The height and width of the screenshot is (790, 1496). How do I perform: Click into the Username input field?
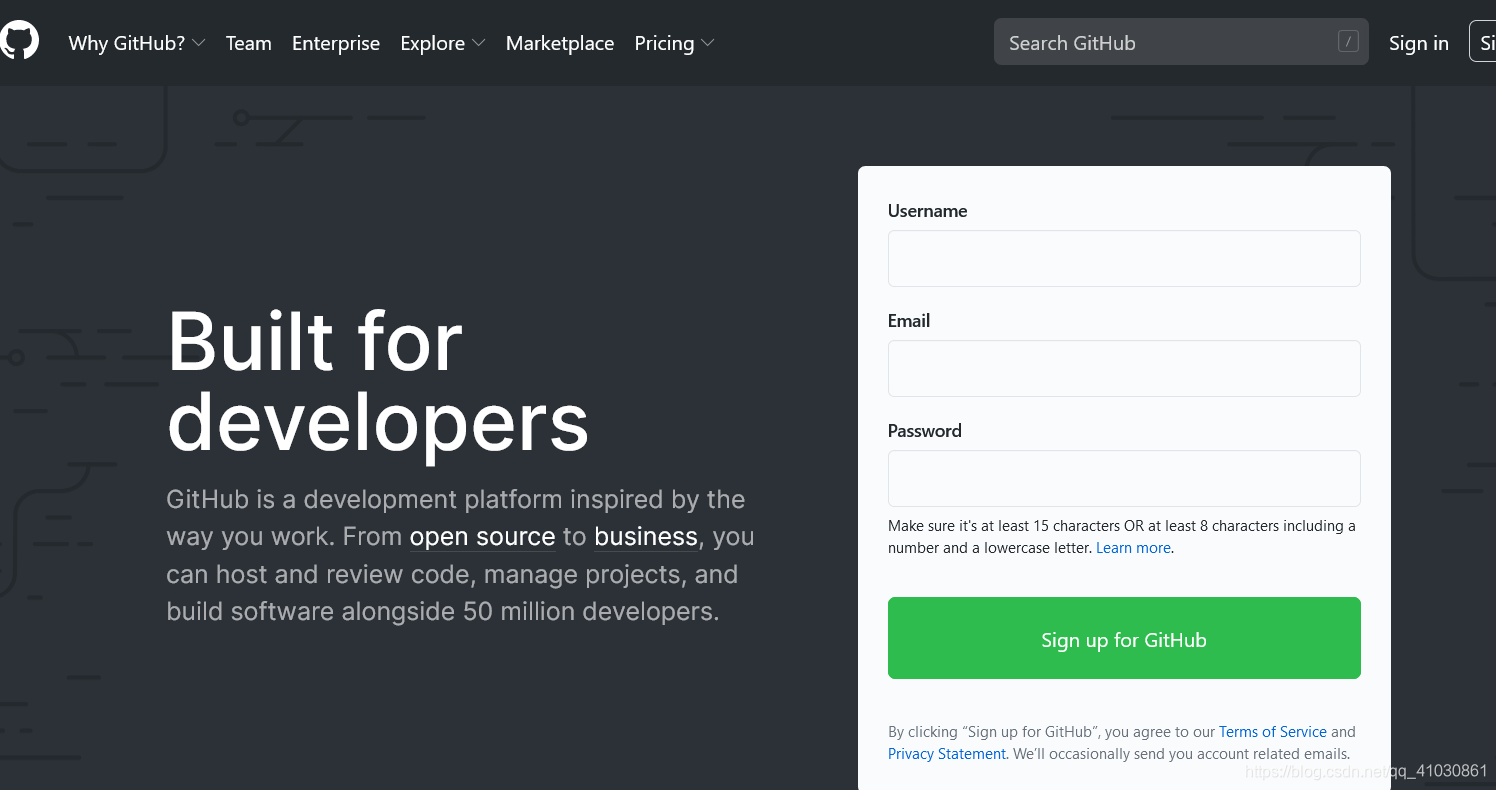click(1124, 258)
